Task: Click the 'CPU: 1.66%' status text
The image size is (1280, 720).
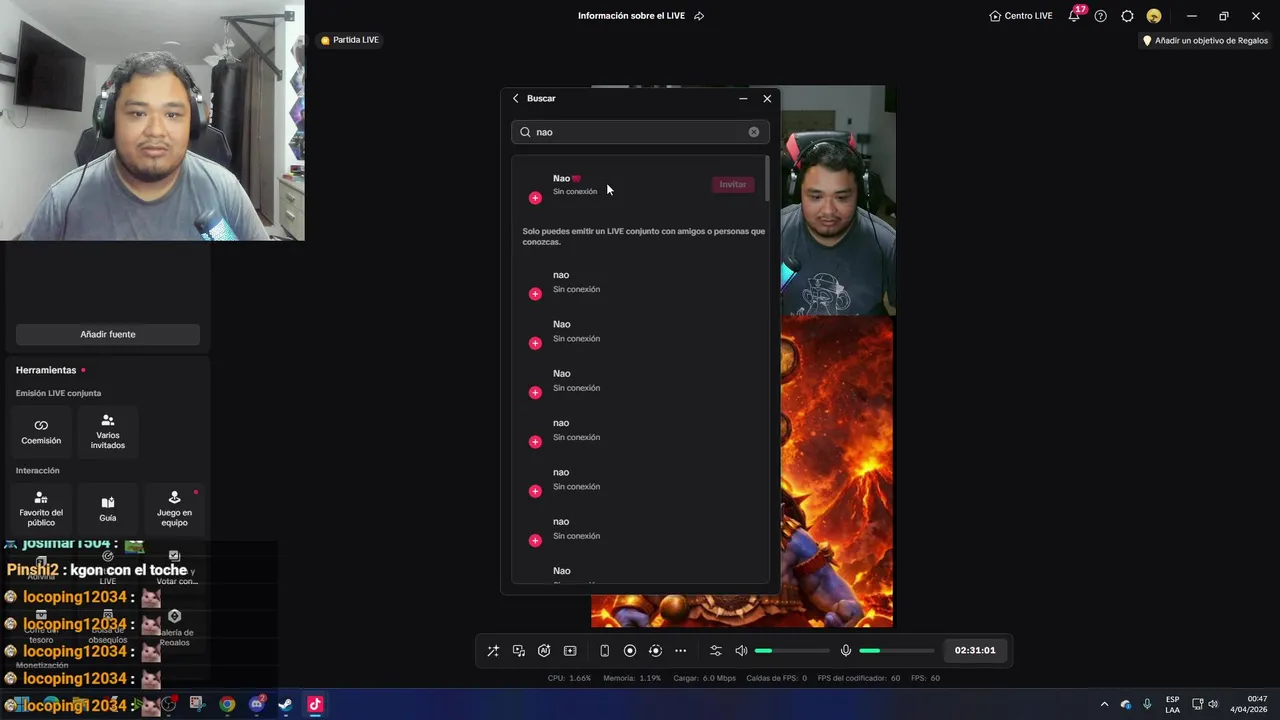Action: [x=569, y=678]
